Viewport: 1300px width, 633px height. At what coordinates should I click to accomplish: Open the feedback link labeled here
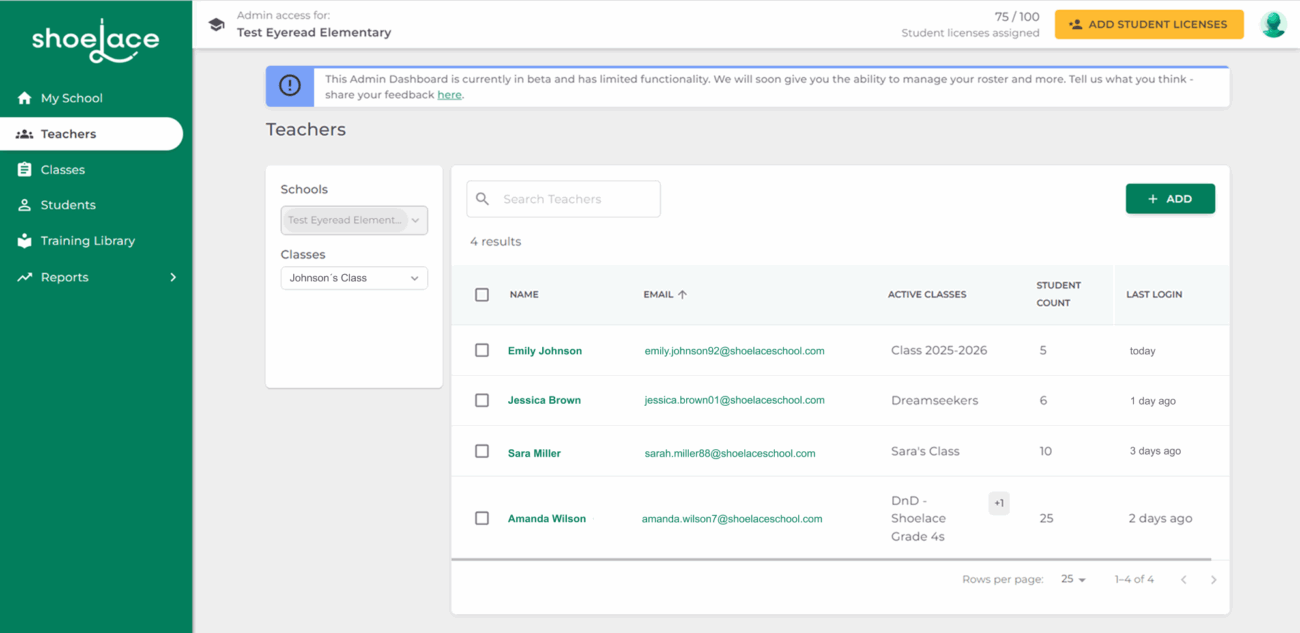pos(449,94)
